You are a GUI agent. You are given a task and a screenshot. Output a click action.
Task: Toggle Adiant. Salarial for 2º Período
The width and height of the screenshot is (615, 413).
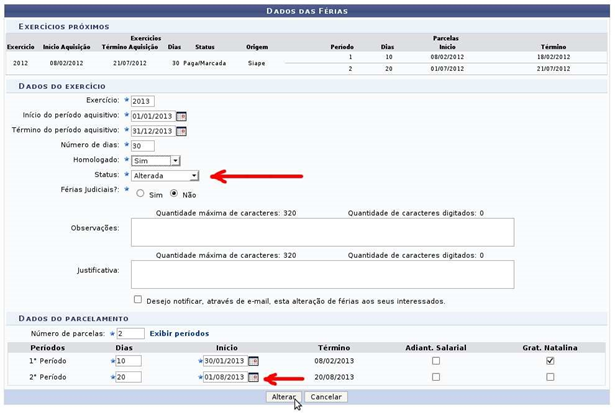point(436,377)
